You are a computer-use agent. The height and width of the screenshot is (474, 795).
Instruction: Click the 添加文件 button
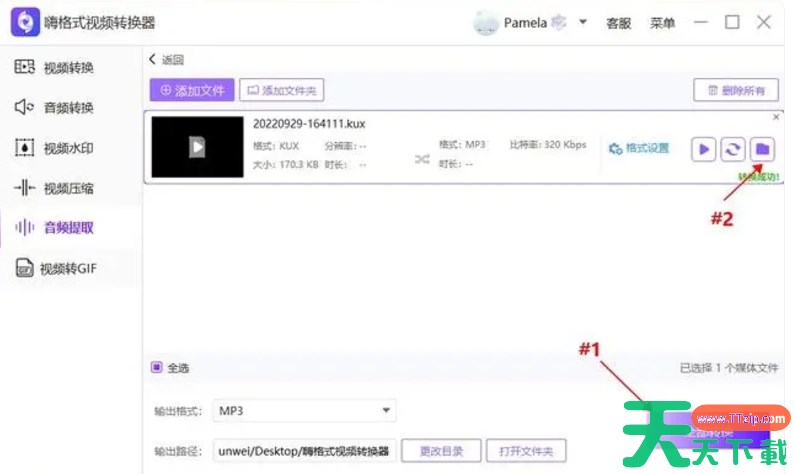click(192, 90)
